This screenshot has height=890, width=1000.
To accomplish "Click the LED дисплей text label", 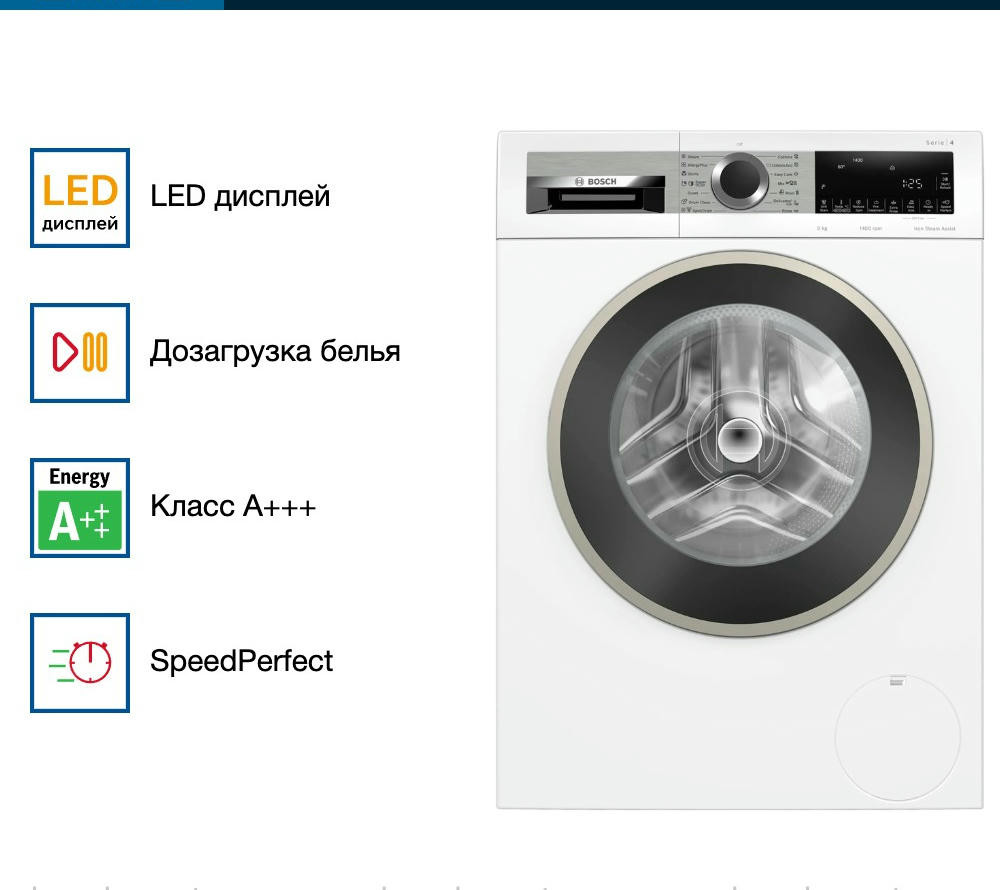I will [x=240, y=196].
